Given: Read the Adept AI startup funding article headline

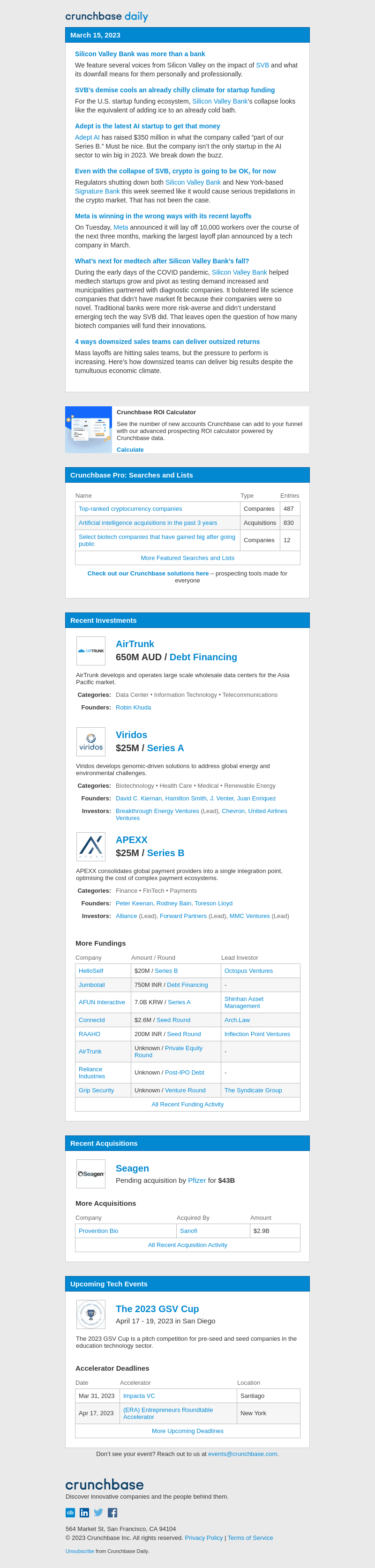Looking at the screenshot, I should (x=147, y=126).
